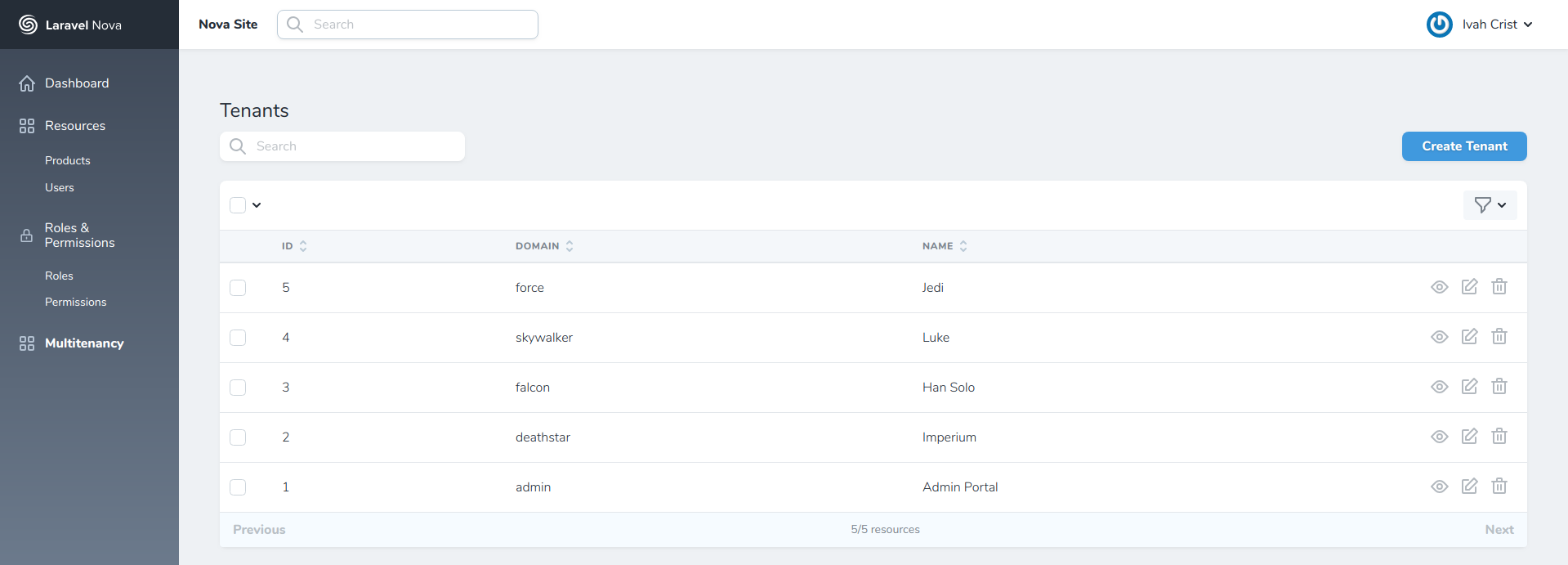Focus the global Search field
This screenshot has width=1568, height=565.
pyautogui.click(x=408, y=25)
